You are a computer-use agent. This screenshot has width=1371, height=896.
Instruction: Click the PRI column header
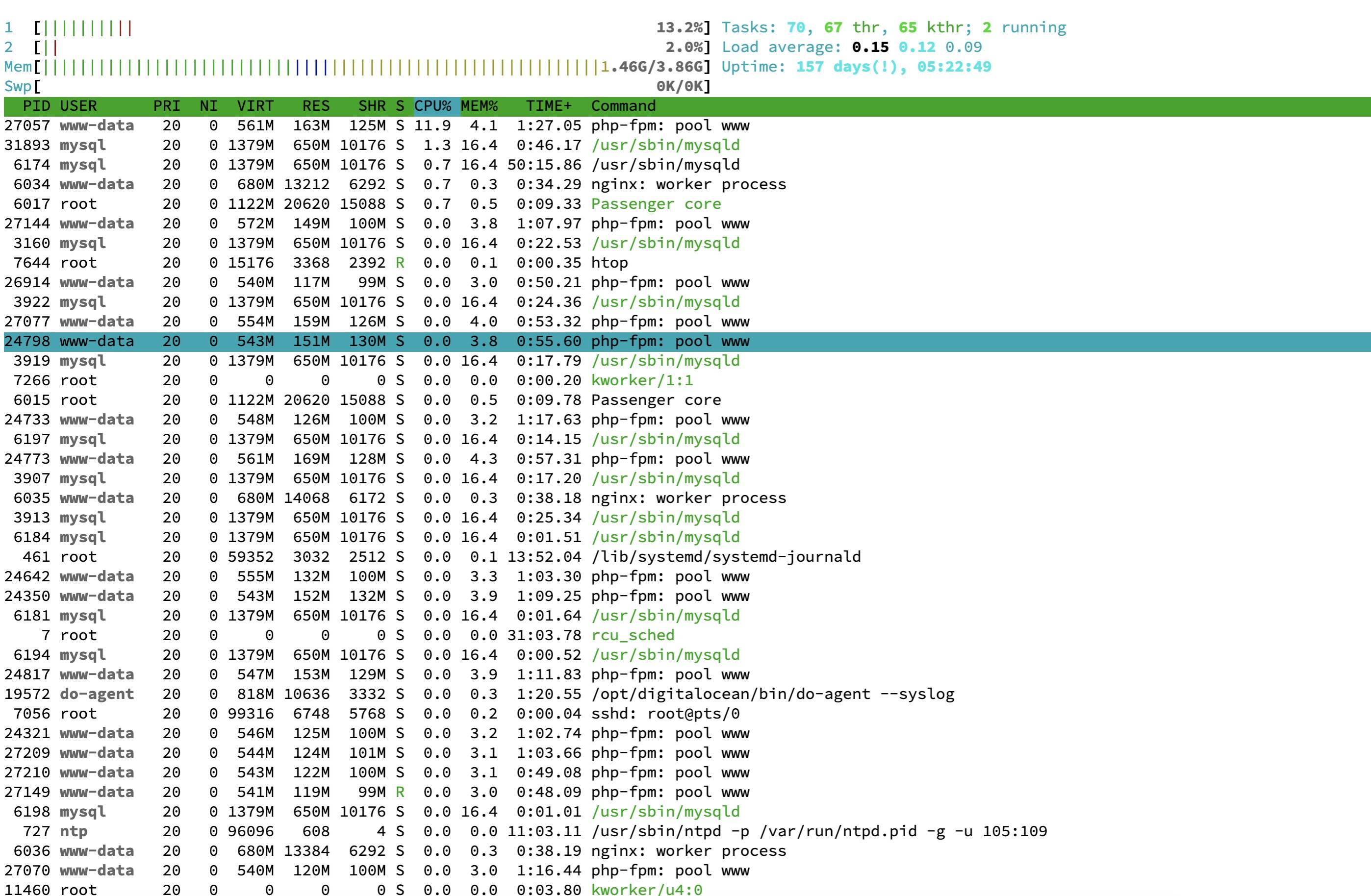[167, 106]
